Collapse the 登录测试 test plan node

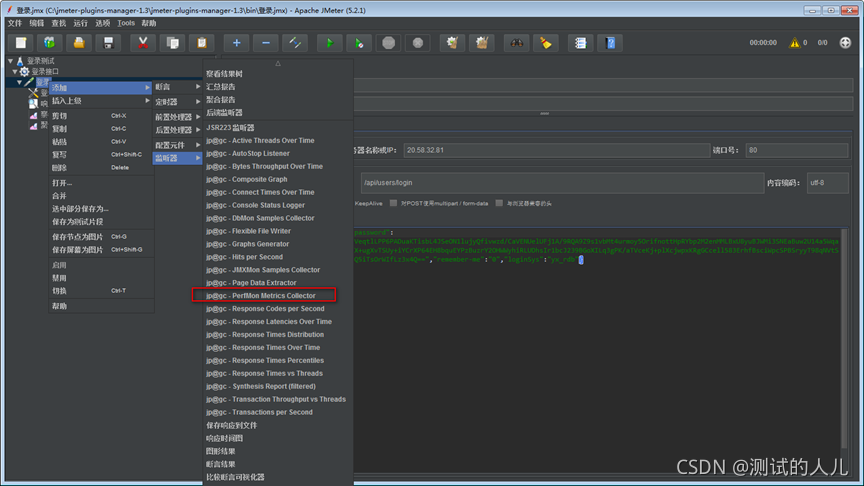[x=10, y=61]
